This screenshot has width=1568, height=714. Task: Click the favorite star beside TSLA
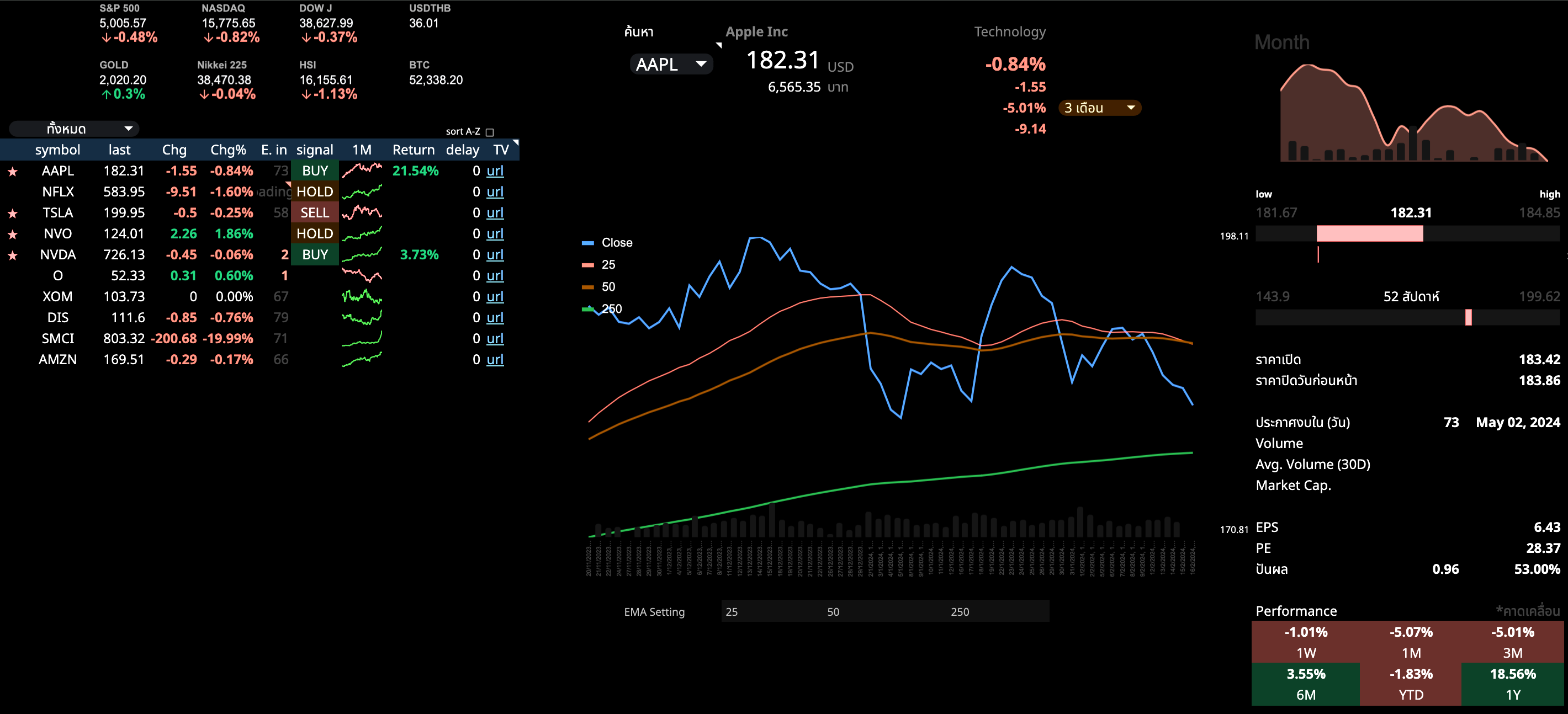(x=12, y=214)
